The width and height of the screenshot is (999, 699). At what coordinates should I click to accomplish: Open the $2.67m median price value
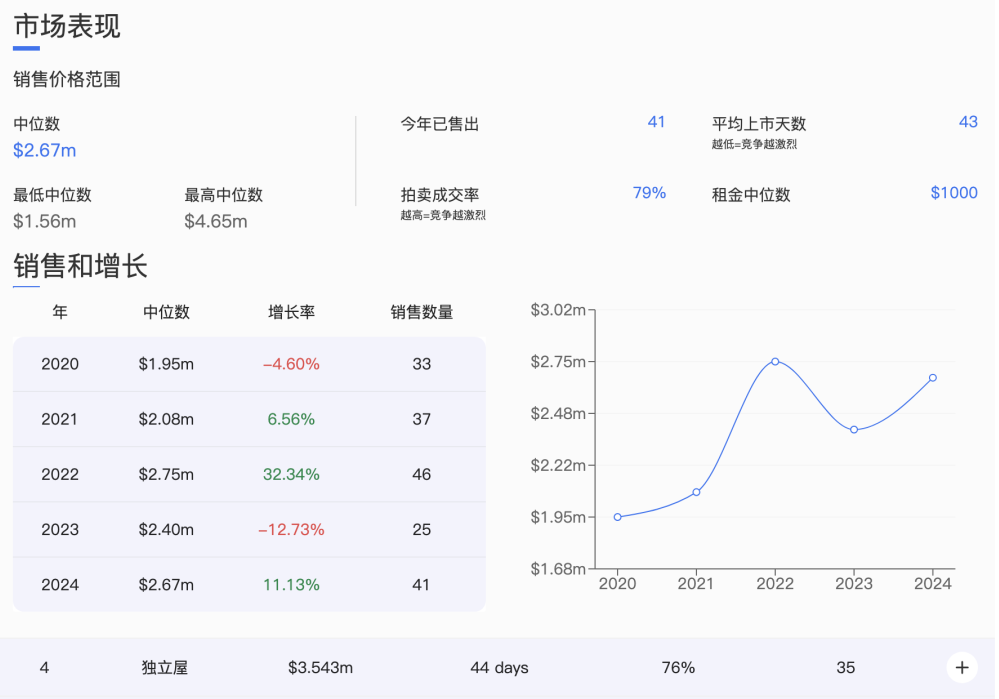point(45,151)
